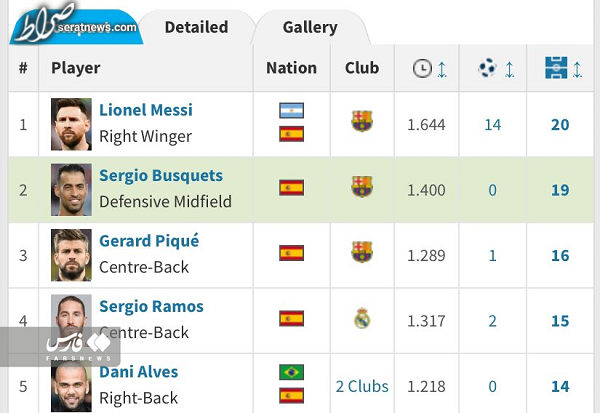This screenshot has width=600, height=413.
Task: Click the Brazil flag next to Dani Alves
Action: click(x=292, y=372)
